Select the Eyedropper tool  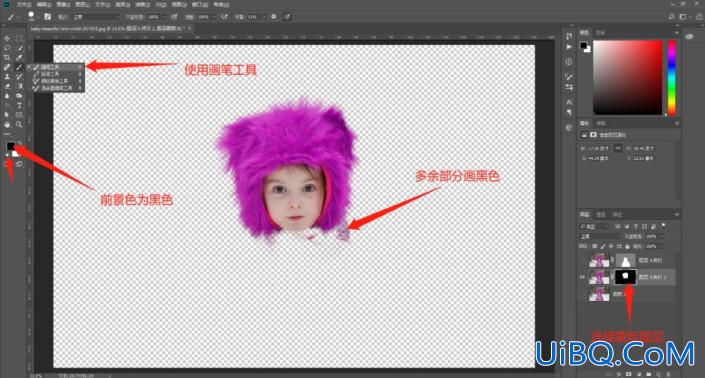[19, 58]
